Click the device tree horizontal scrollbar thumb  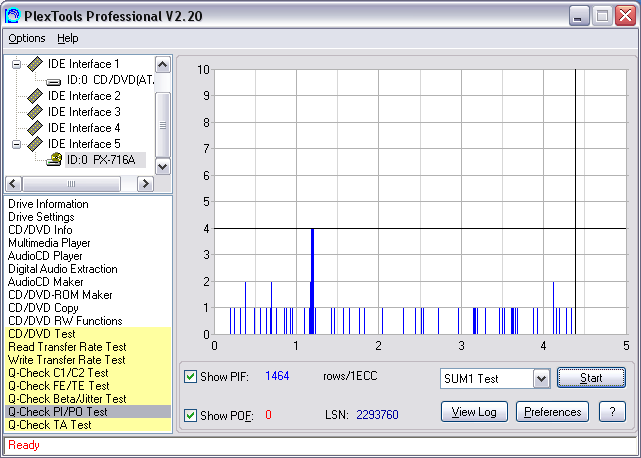pyautogui.click(x=72, y=184)
